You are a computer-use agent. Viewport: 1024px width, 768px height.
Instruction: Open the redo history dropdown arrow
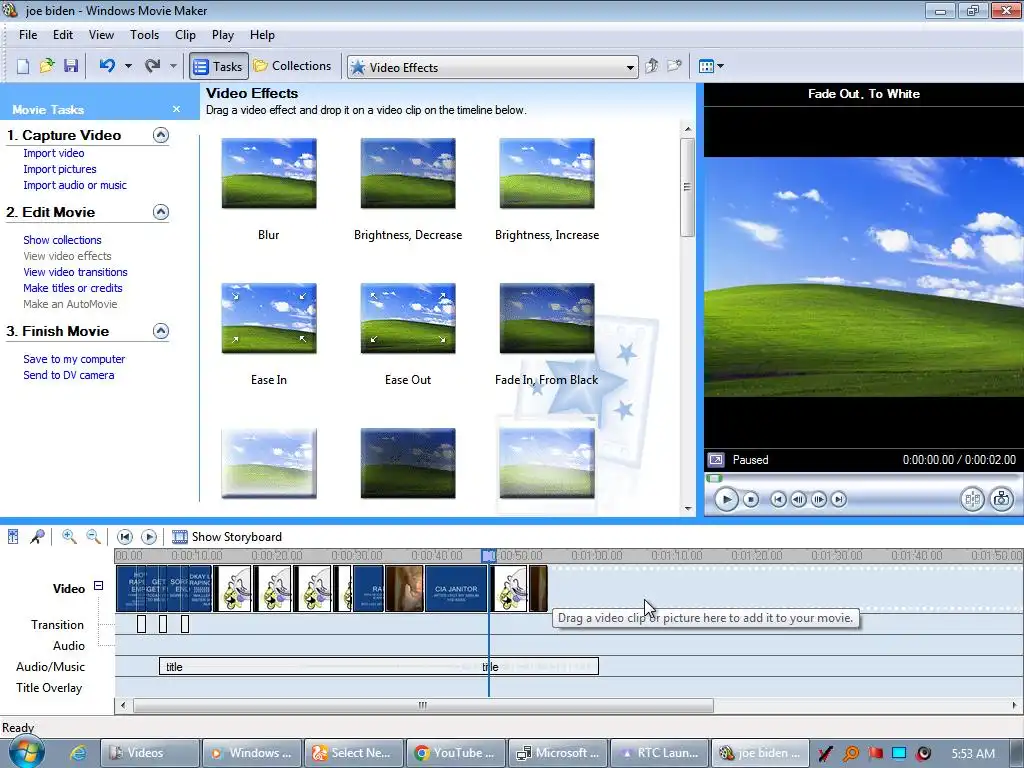point(173,66)
